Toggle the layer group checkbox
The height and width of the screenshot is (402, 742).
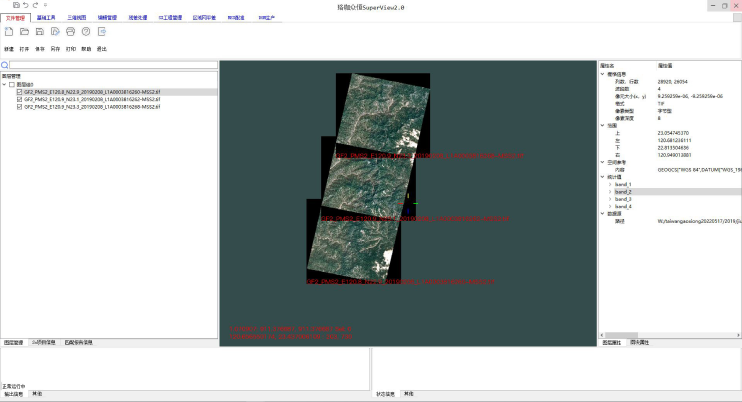tap(12, 85)
